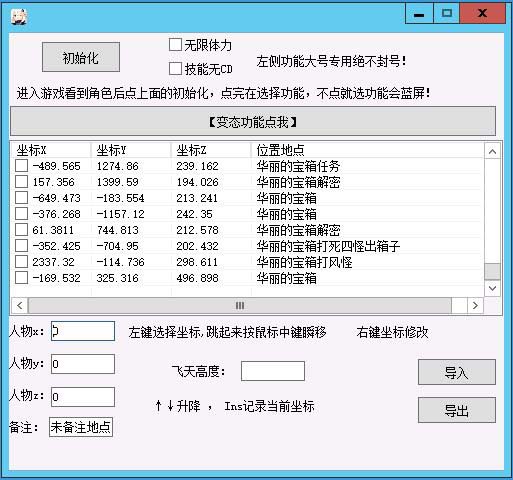Focus the 飞天高度 input field
The image size is (513, 480).
[x=273, y=371]
